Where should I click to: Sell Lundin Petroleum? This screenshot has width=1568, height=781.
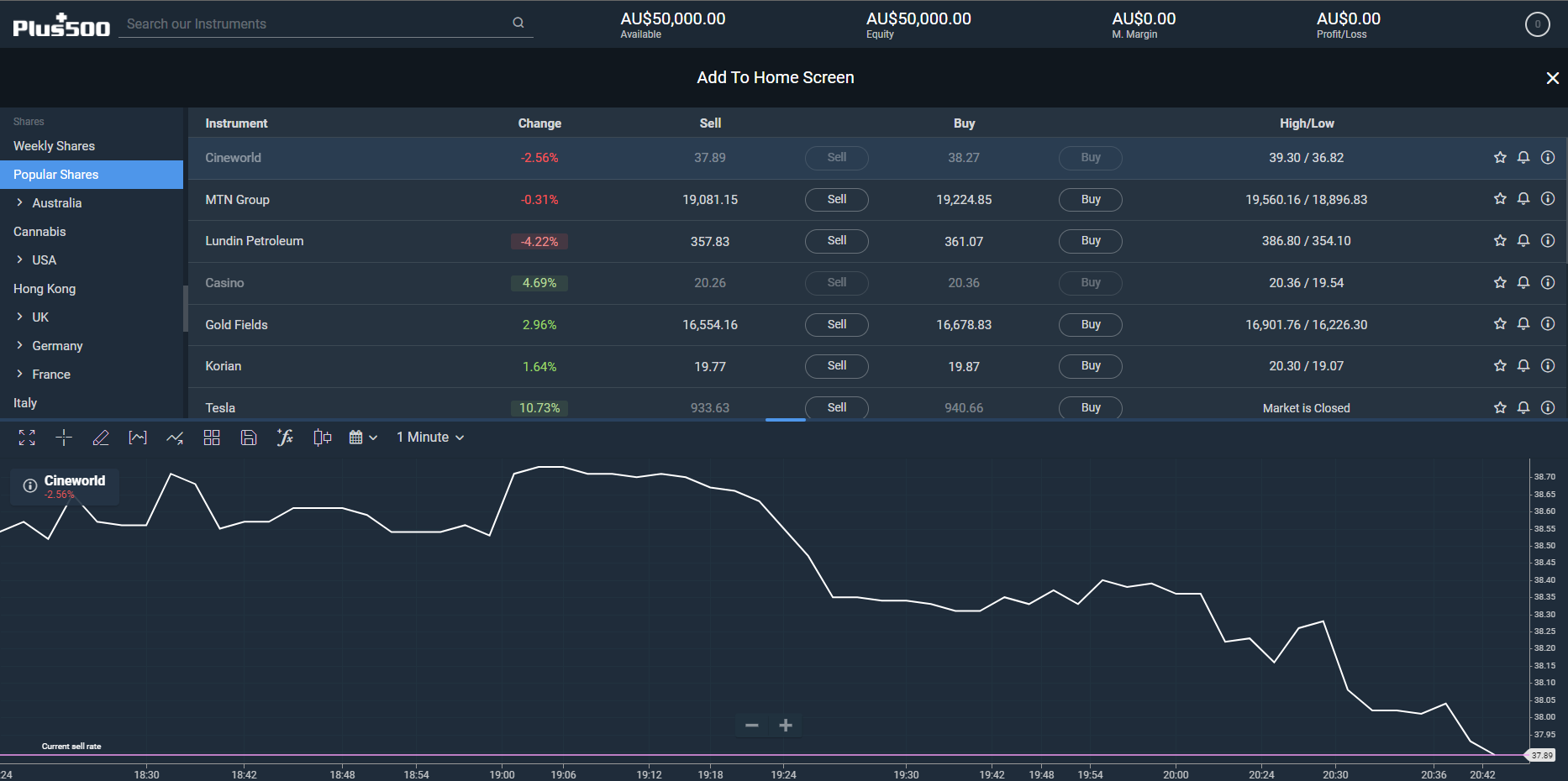tap(836, 241)
